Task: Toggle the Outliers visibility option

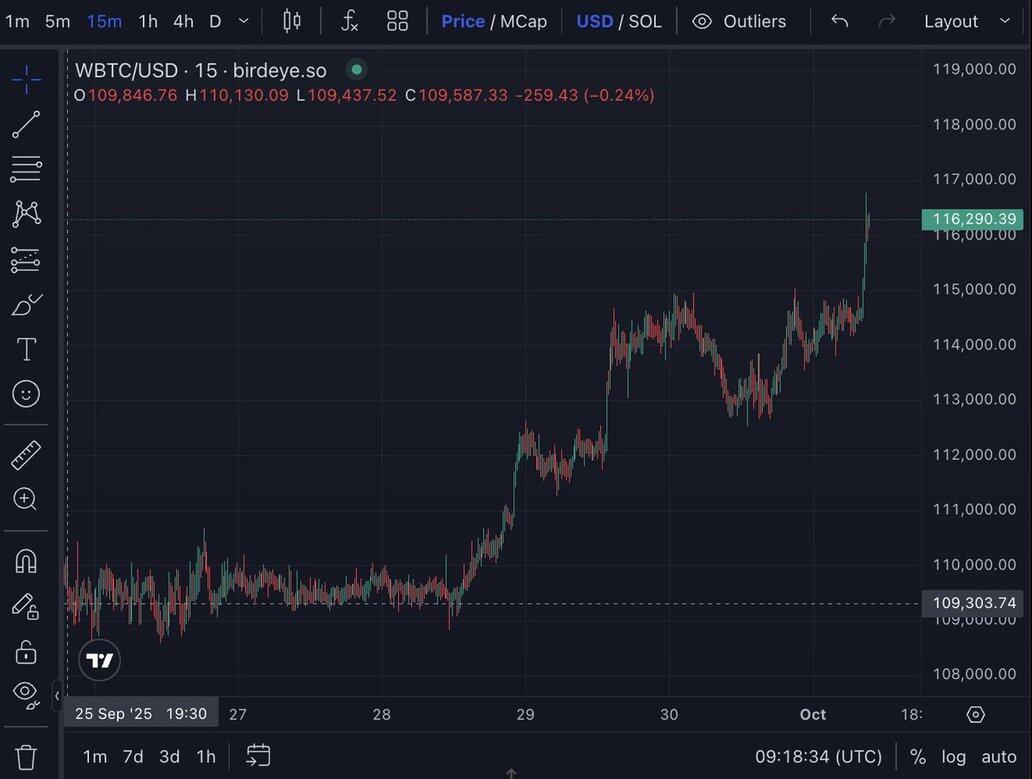Action: [x=739, y=21]
